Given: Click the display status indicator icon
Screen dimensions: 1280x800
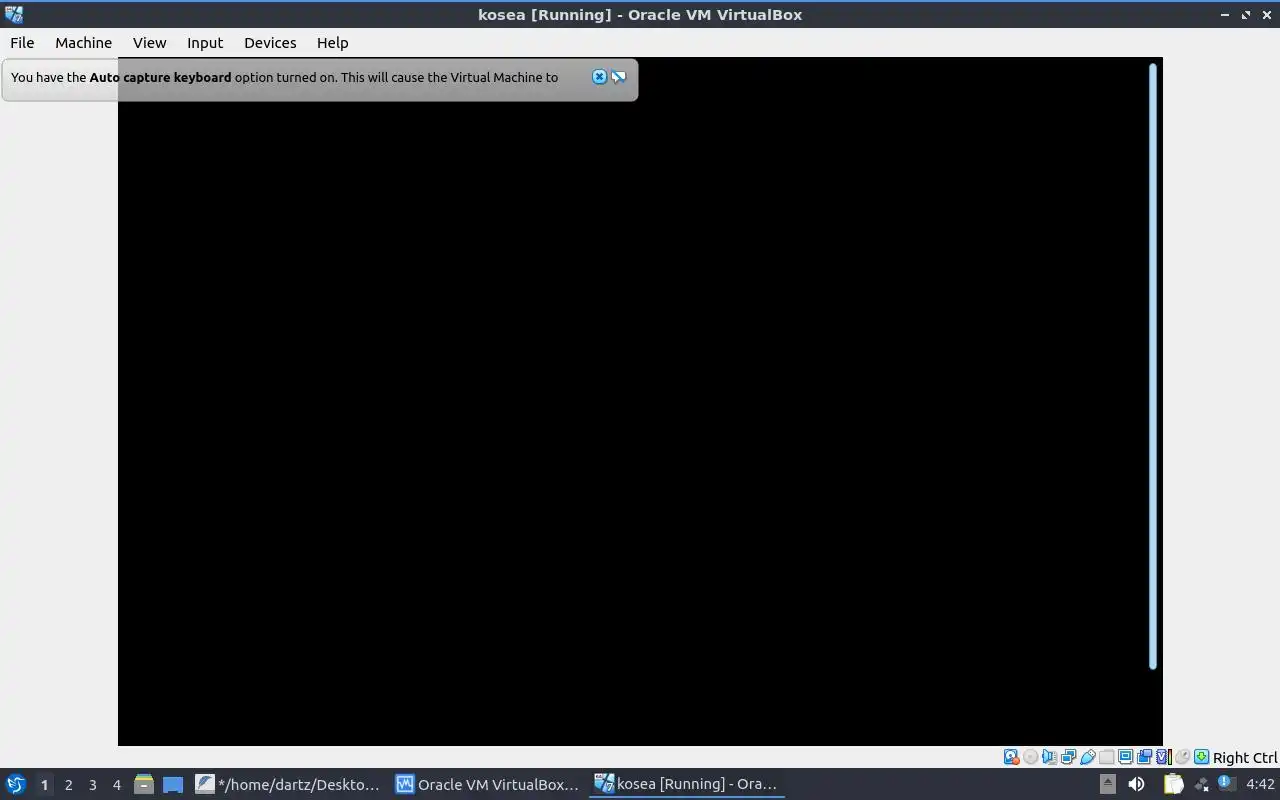Looking at the screenshot, I should [x=1125, y=757].
